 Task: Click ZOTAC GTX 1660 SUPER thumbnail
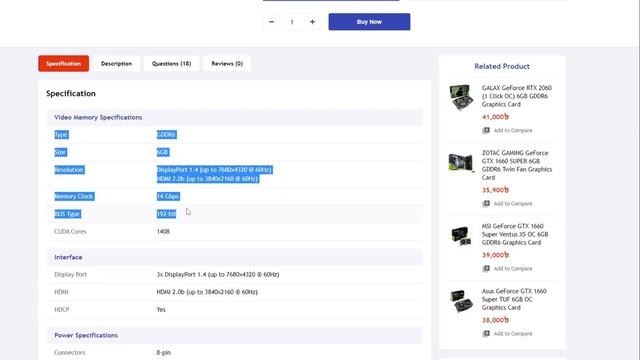pos(461,162)
